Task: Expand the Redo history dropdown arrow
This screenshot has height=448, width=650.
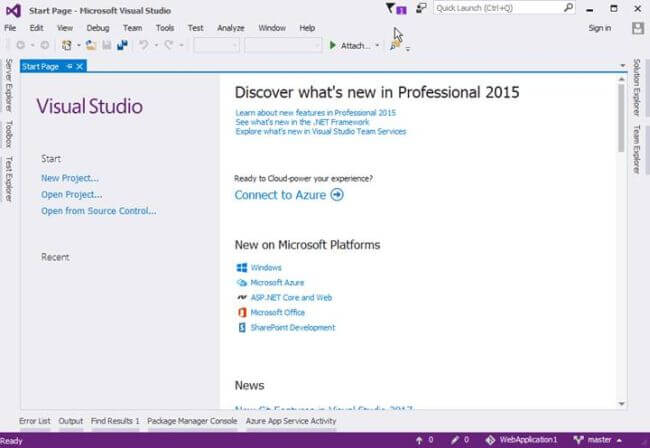Action: (x=181, y=45)
